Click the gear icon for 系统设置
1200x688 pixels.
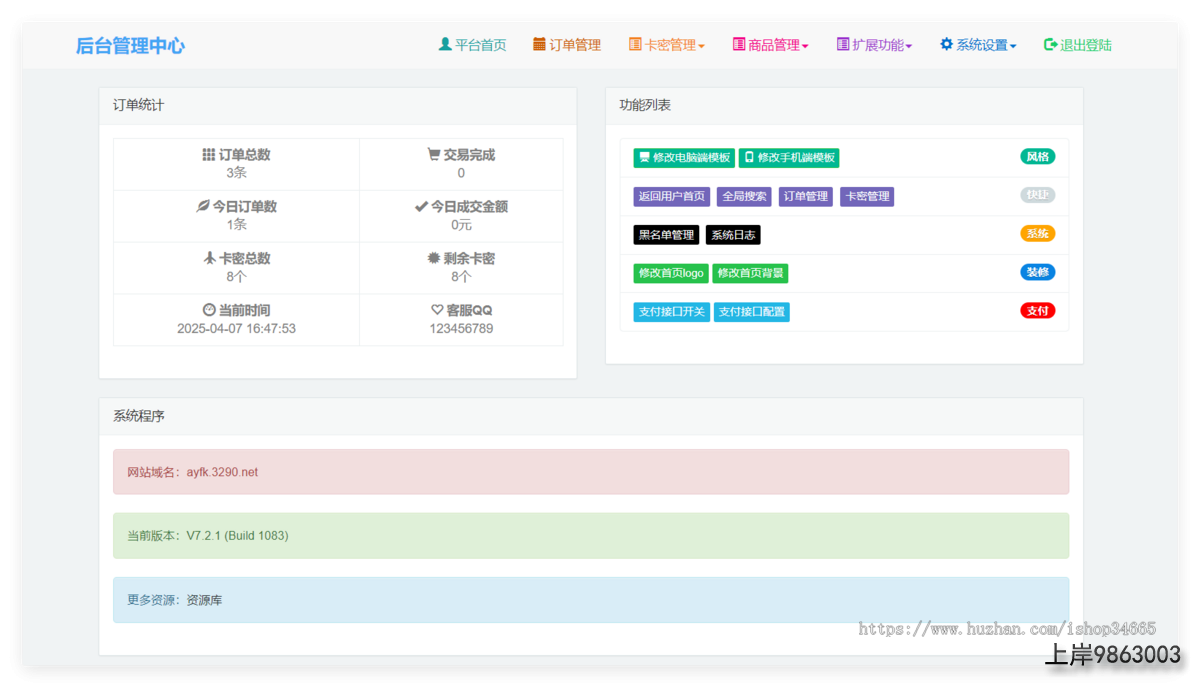[946, 45]
